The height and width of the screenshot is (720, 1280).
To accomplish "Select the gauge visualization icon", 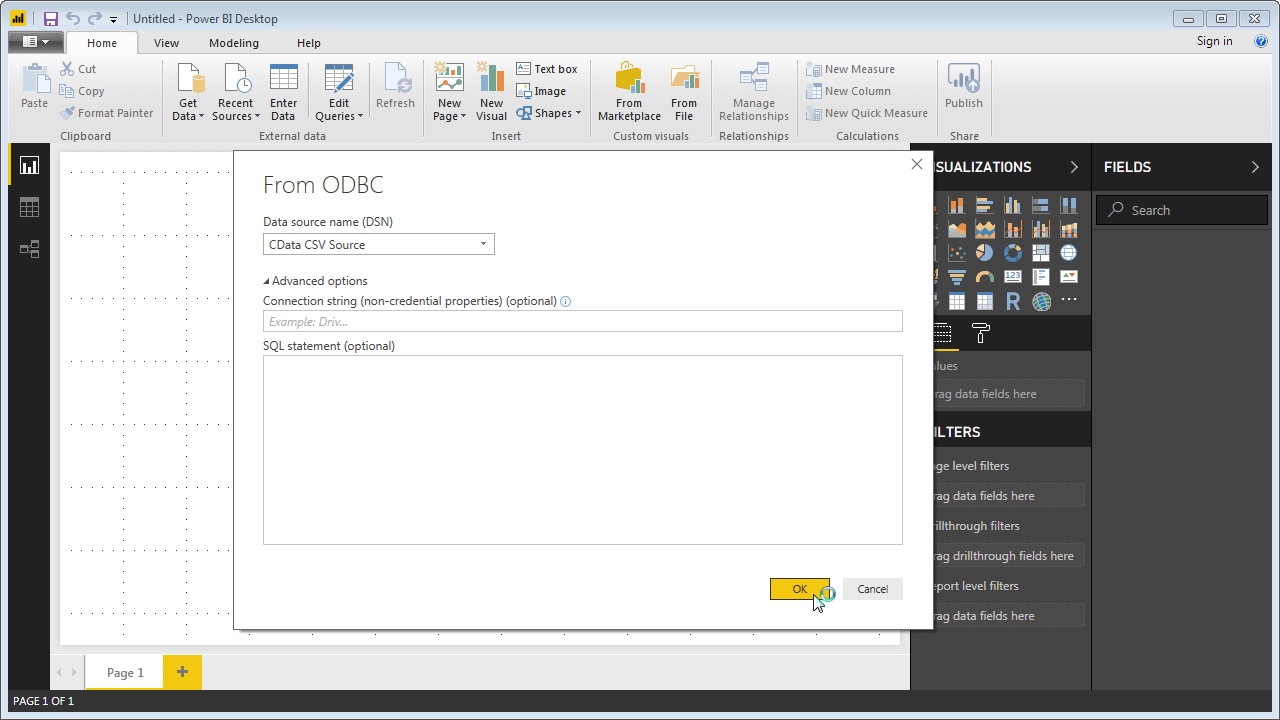I will (x=985, y=277).
